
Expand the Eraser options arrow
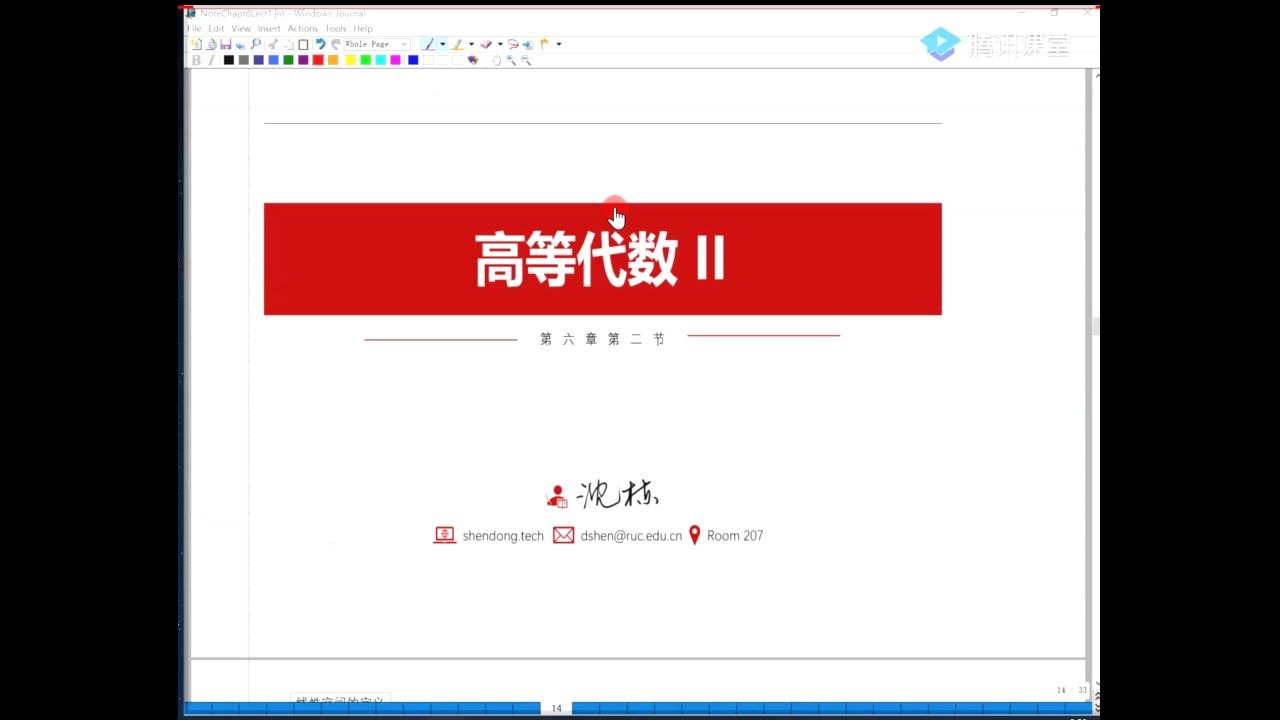pos(500,44)
